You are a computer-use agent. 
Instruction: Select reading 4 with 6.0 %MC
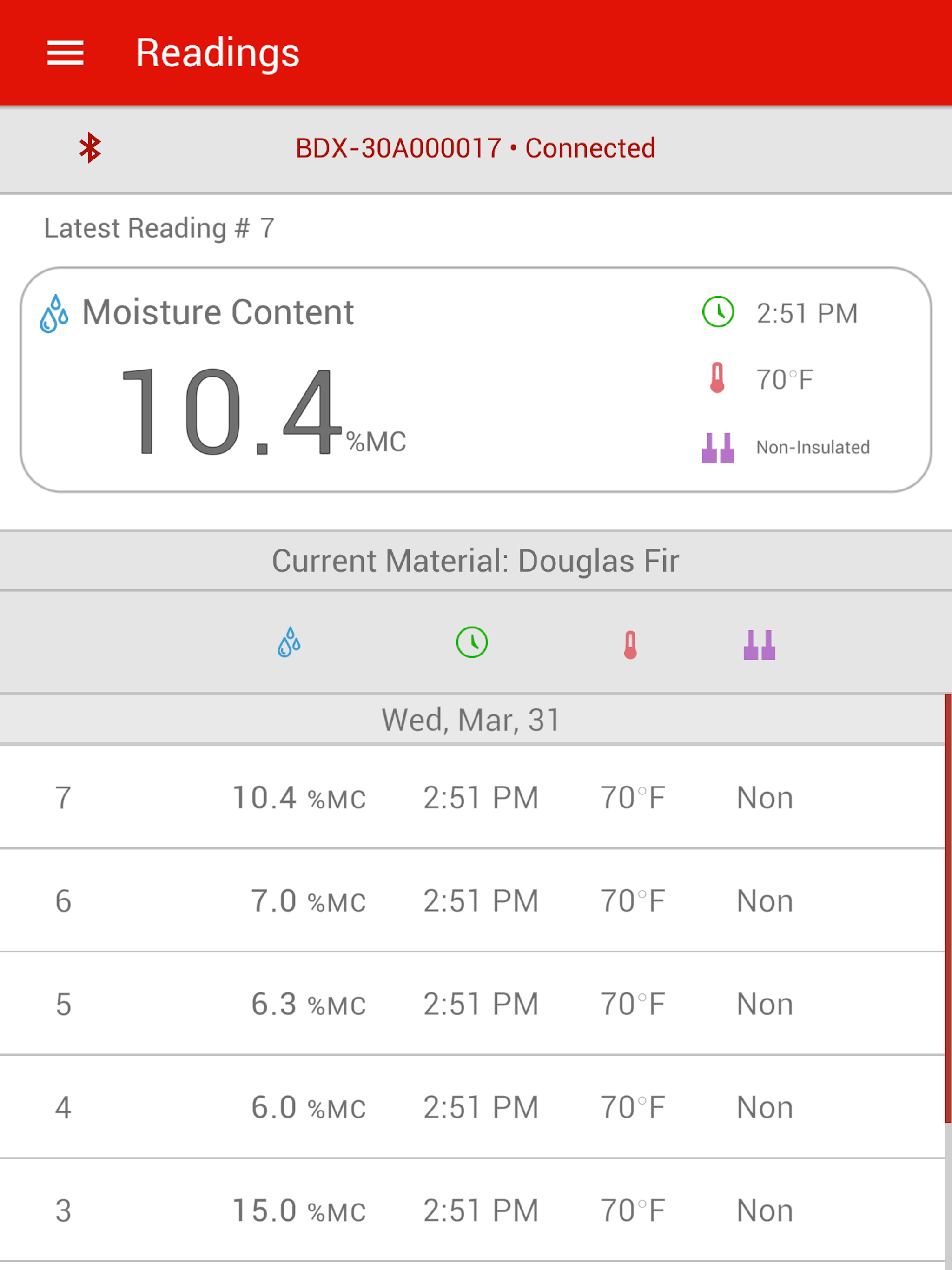click(472, 1107)
